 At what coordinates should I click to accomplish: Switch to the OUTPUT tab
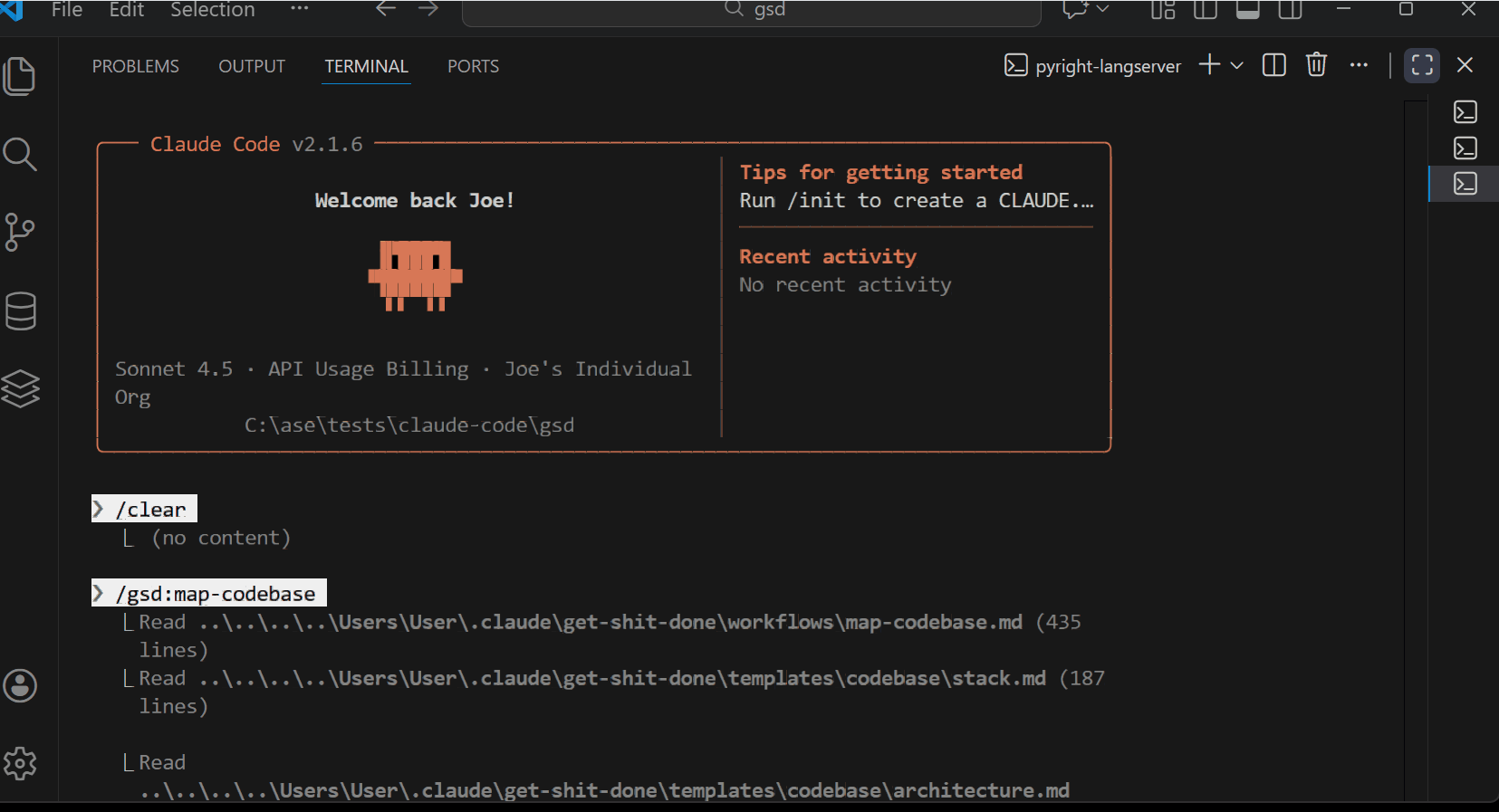coord(252,66)
